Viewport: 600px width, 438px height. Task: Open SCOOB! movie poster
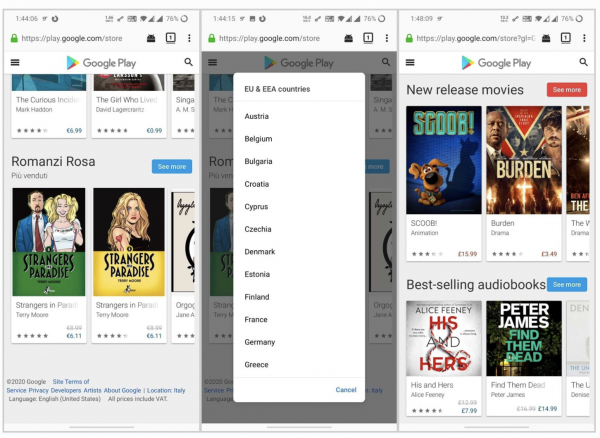coord(443,160)
